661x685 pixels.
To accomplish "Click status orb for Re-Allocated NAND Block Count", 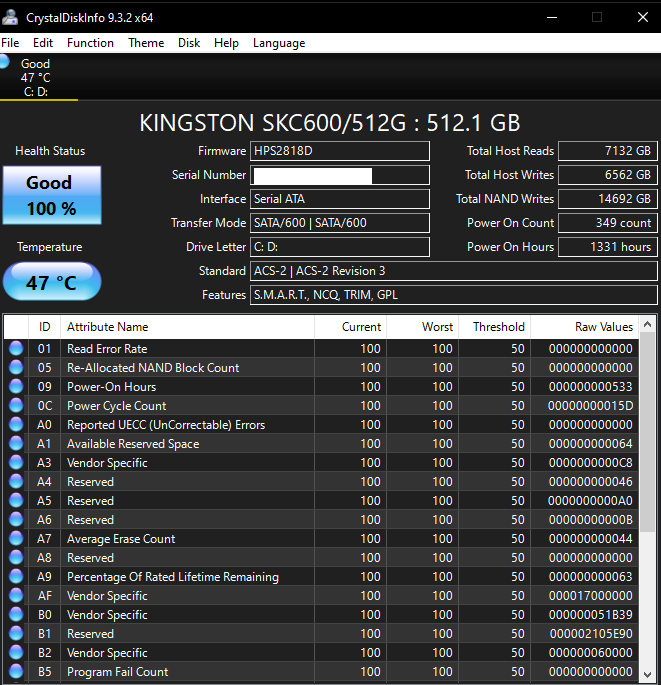I will pyautogui.click(x=16, y=367).
